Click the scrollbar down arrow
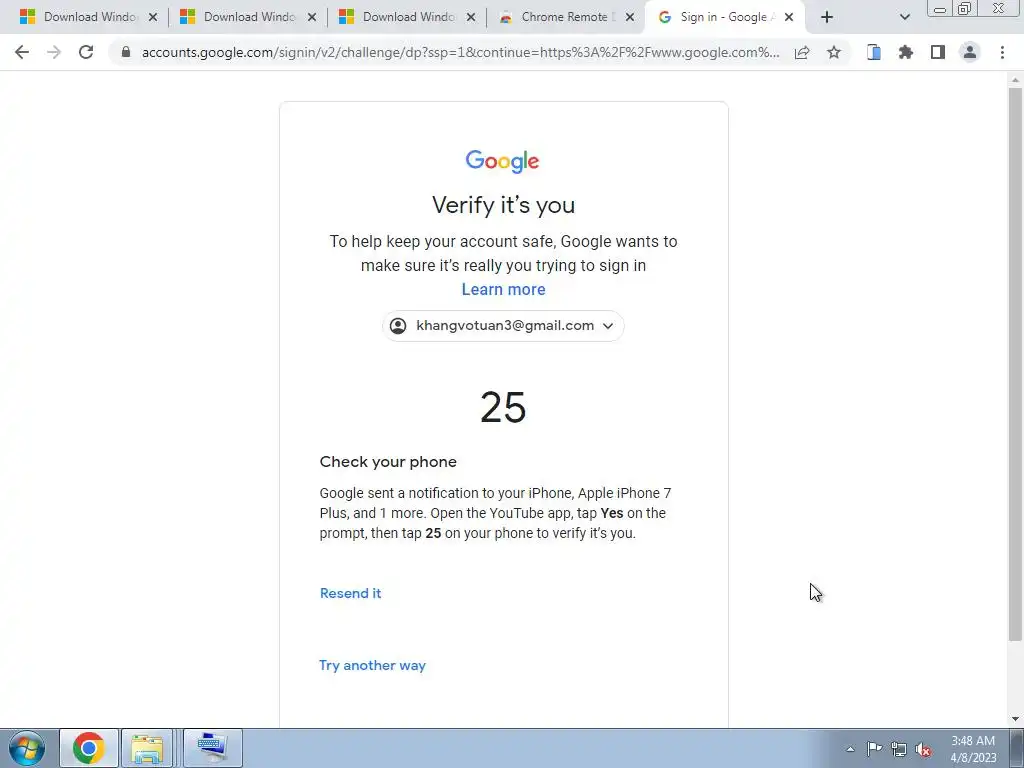Viewport: 1024px width, 768px height. pos(1015,719)
